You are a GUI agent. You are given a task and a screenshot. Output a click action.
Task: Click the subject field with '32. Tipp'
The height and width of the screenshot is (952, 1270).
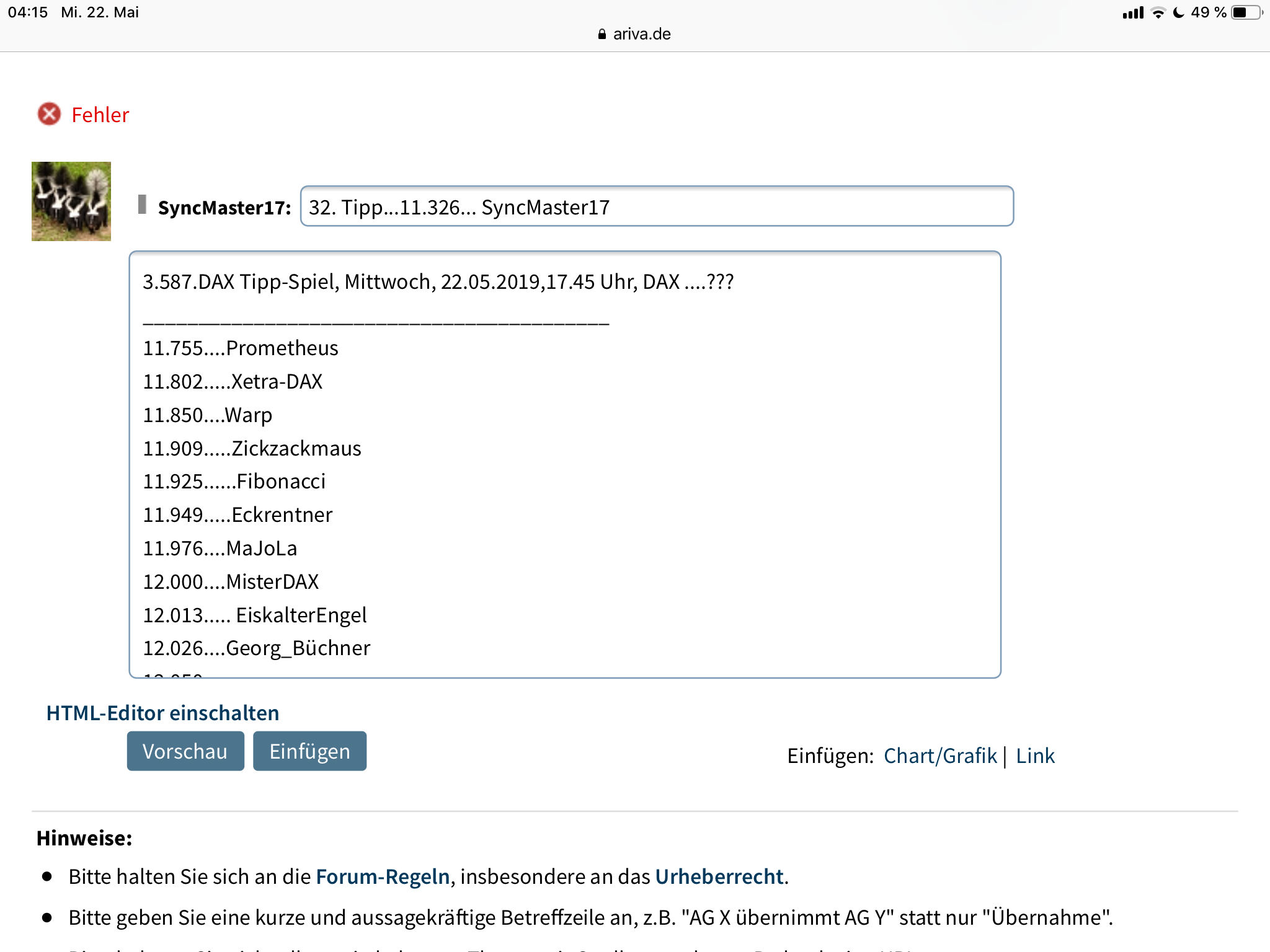click(x=656, y=206)
